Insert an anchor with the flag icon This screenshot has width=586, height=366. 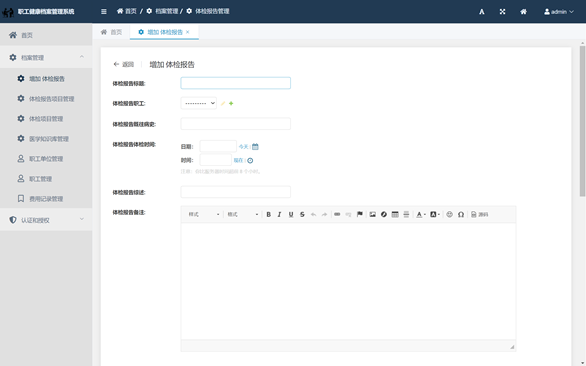(360, 214)
